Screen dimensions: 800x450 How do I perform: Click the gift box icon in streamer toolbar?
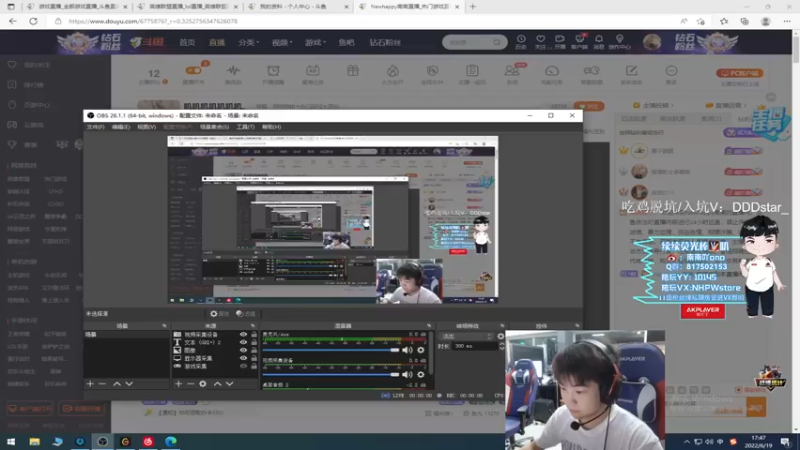pos(353,71)
